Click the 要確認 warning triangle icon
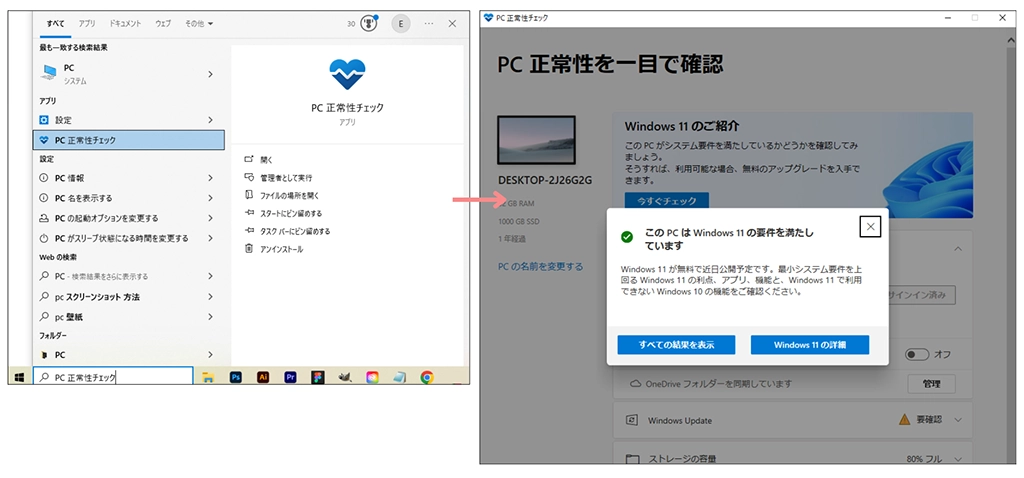 904,419
